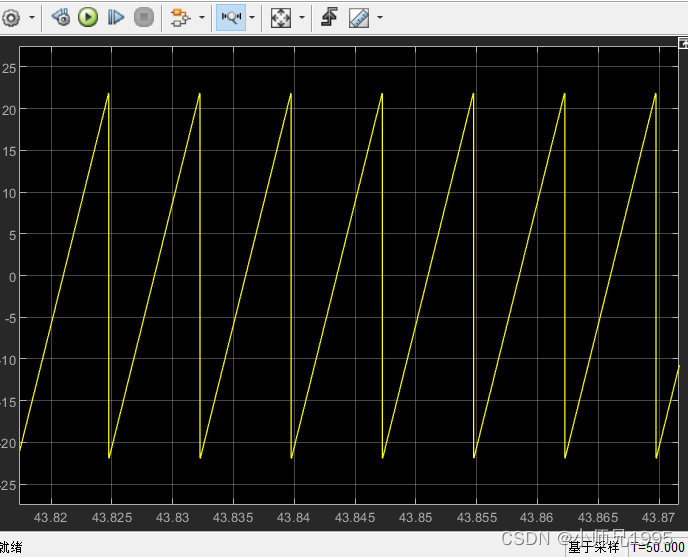This screenshot has height=557, width=688.
Task: Open the zoom mode dropdown arrow
Action: pyautogui.click(x=252, y=18)
